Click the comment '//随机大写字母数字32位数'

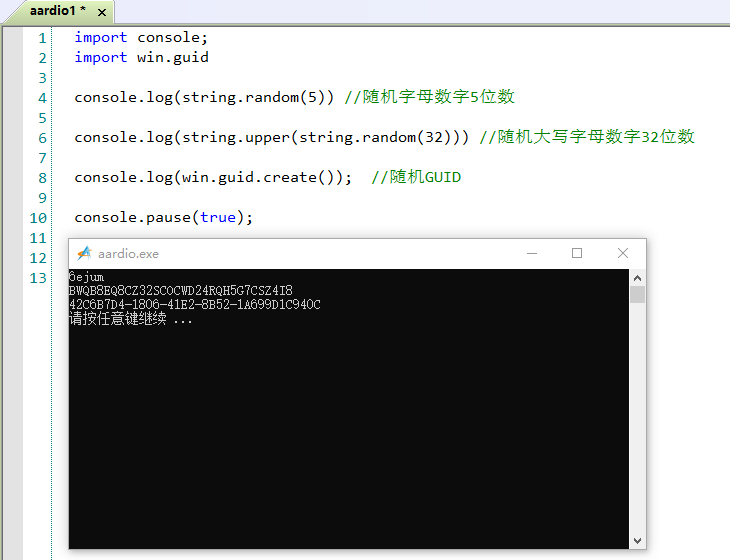tap(587, 137)
